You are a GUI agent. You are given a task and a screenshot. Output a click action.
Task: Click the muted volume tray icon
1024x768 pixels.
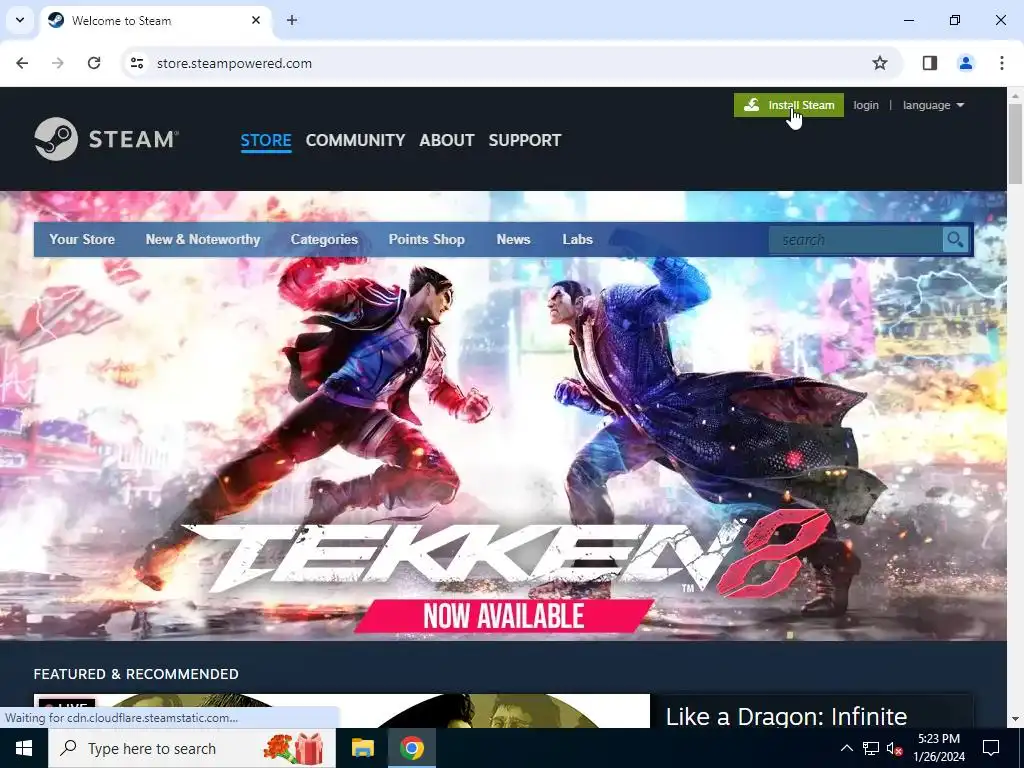[894, 748]
